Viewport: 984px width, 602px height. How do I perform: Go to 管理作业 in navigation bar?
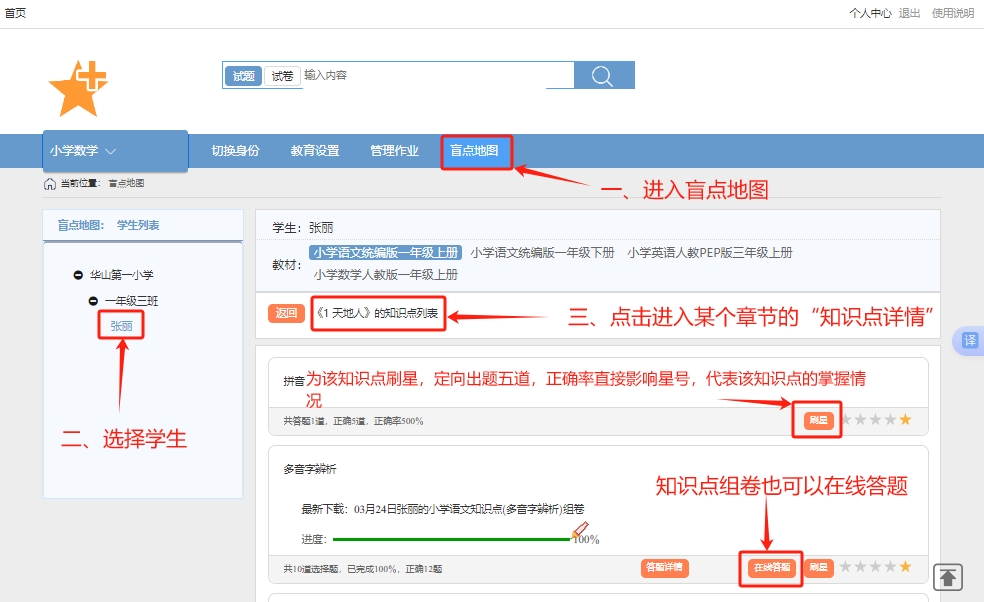pyautogui.click(x=394, y=151)
